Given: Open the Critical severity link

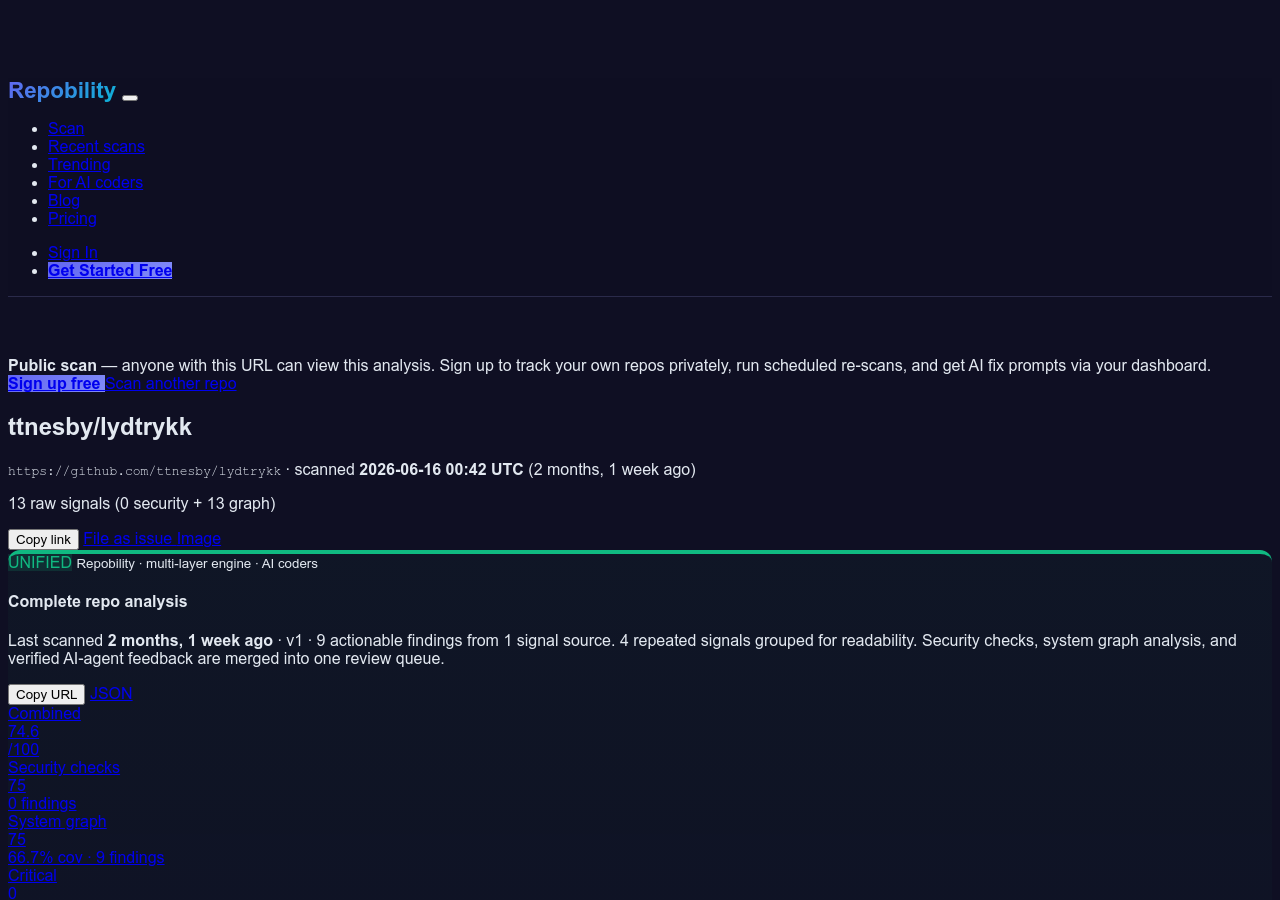Looking at the screenshot, I should (x=32, y=875).
